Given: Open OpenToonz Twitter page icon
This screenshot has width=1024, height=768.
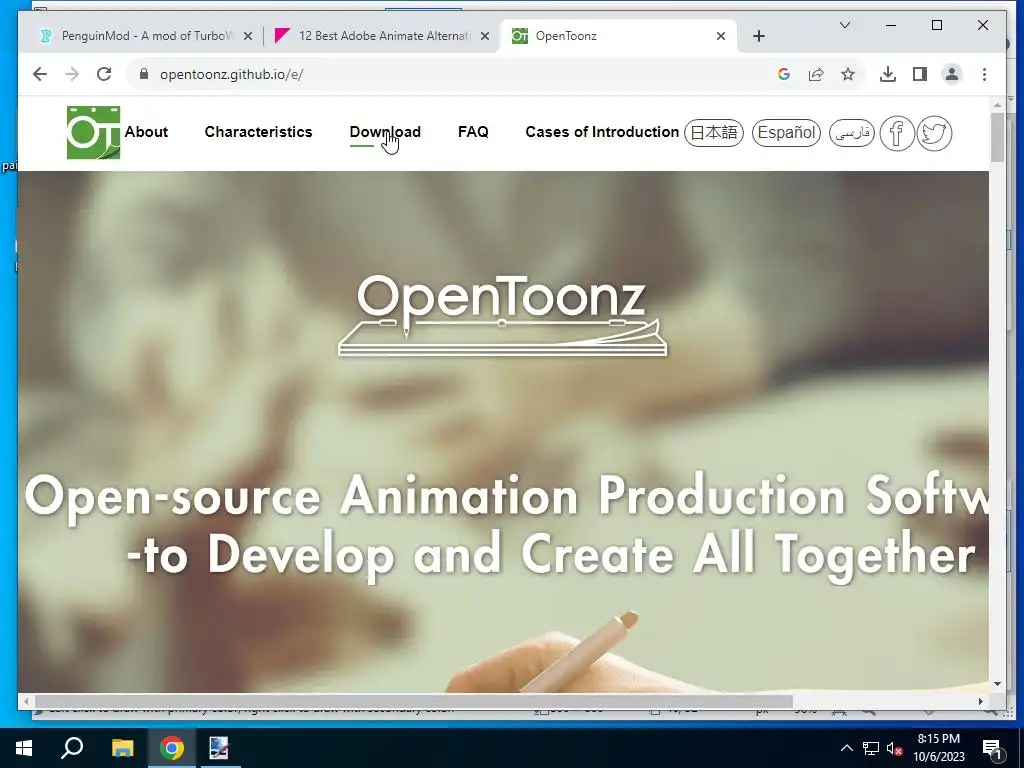Looking at the screenshot, I should [934, 133].
